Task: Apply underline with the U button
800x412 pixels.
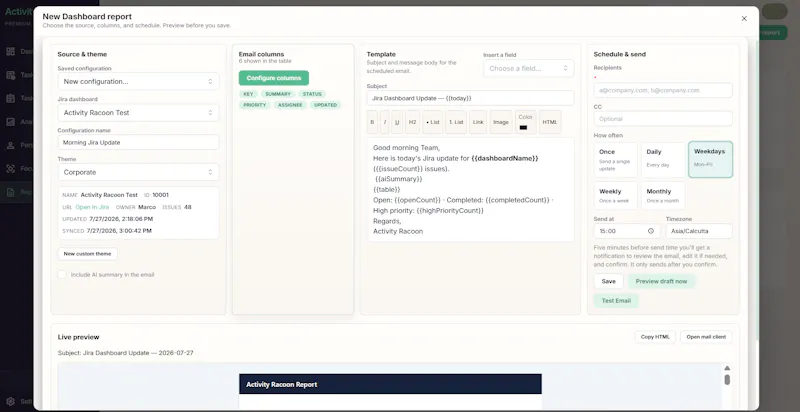Action: 397,122
